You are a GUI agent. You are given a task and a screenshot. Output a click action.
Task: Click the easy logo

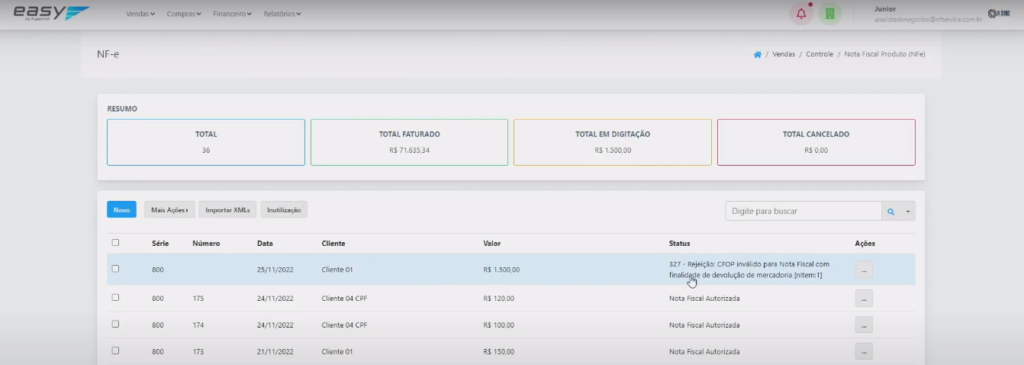click(51, 13)
